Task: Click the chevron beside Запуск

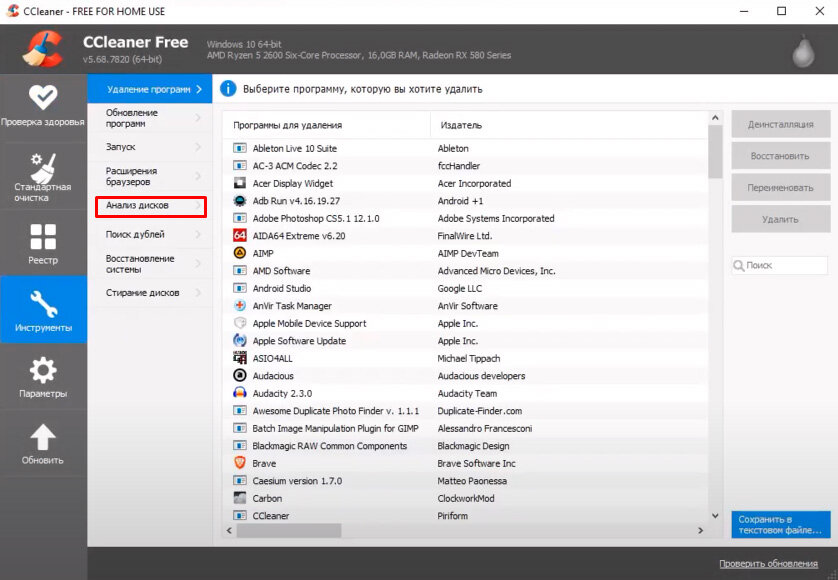Action: (198, 147)
